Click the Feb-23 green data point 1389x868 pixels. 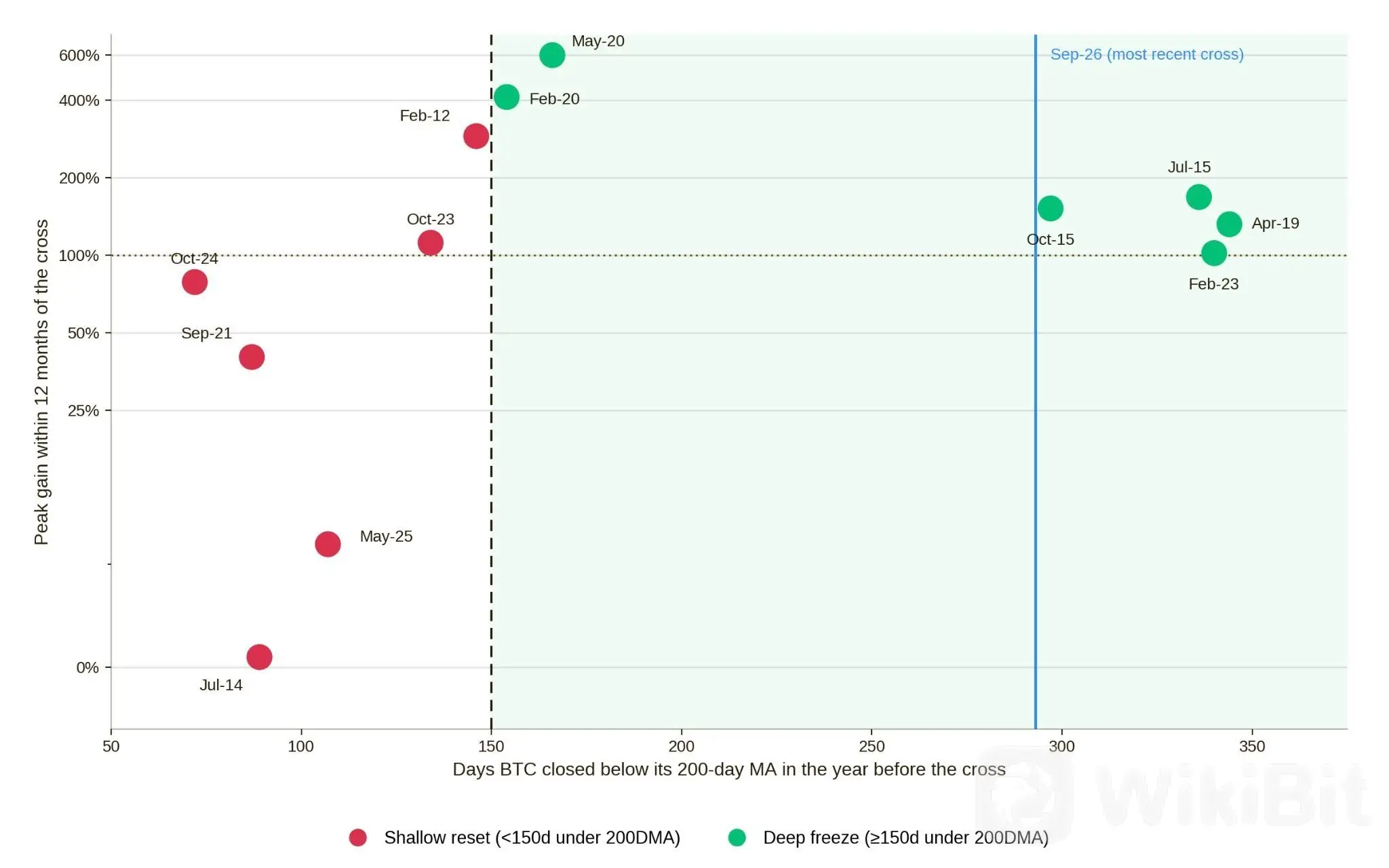1214,254
